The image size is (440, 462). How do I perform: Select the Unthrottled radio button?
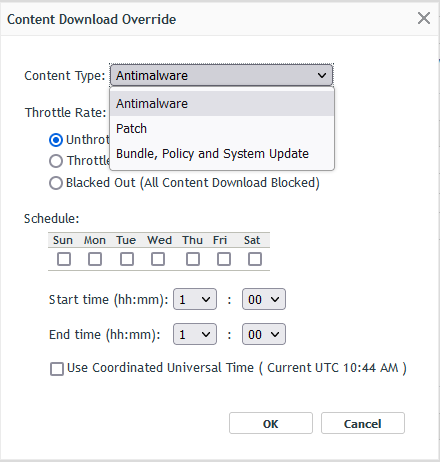coord(56,140)
